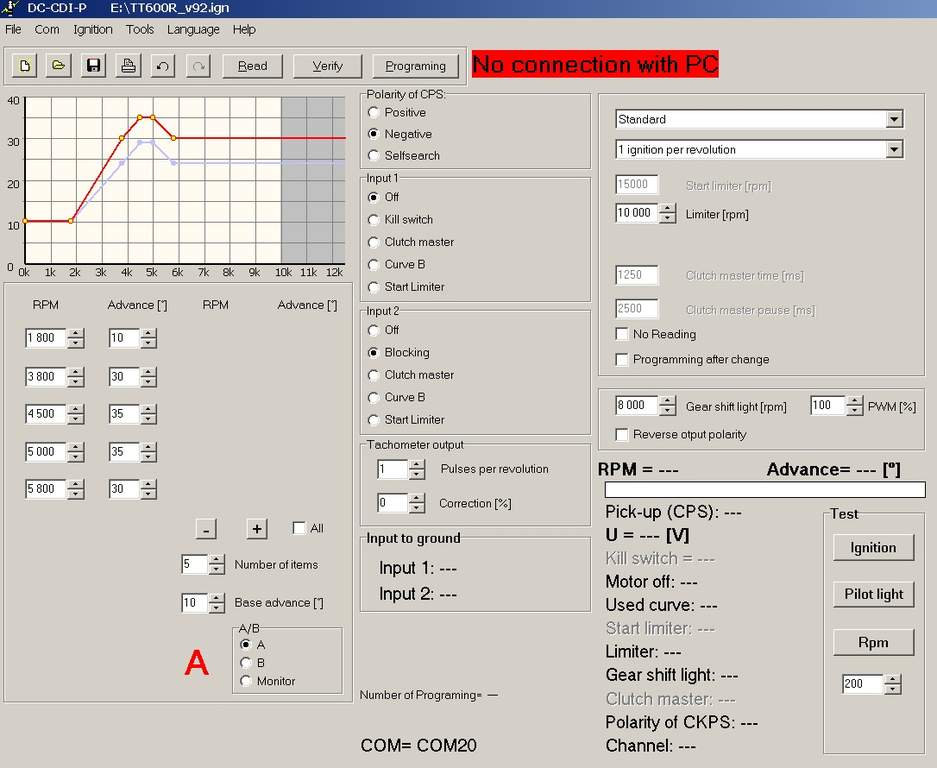Click the 5 000 RPM input field
The height and width of the screenshot is (768, 937).
tap(46, 452)
